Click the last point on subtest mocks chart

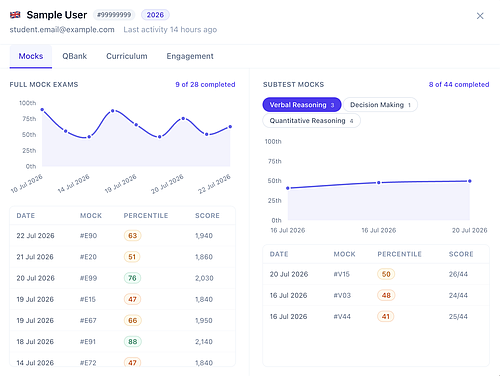tap(470, 181)
